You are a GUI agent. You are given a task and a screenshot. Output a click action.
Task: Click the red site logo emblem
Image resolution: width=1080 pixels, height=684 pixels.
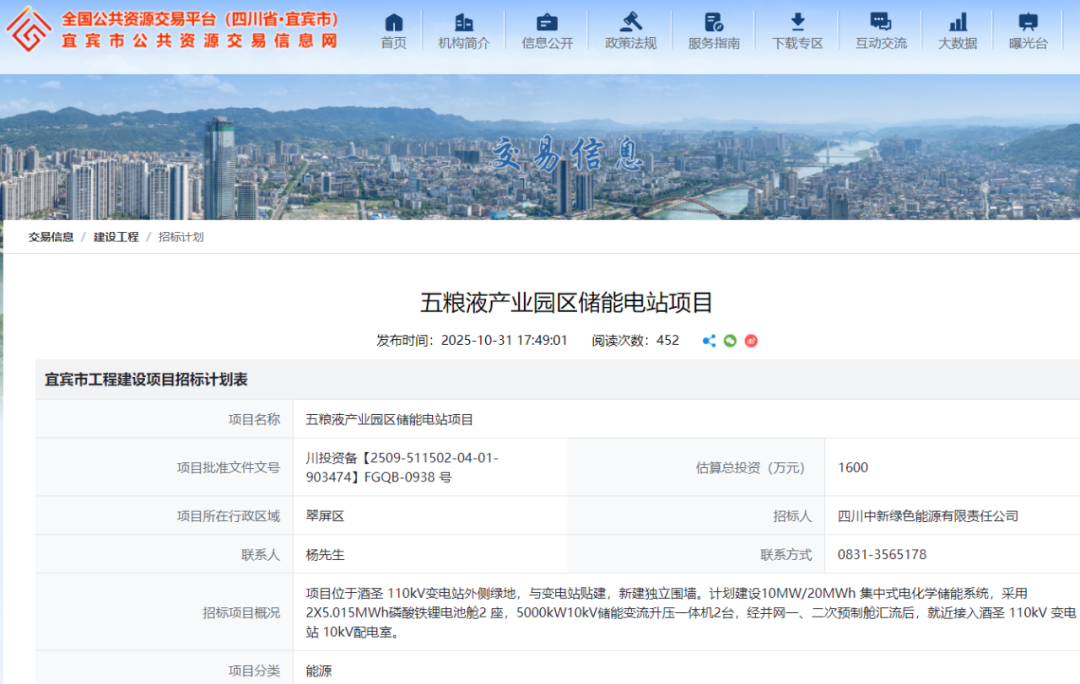(28, 29)
